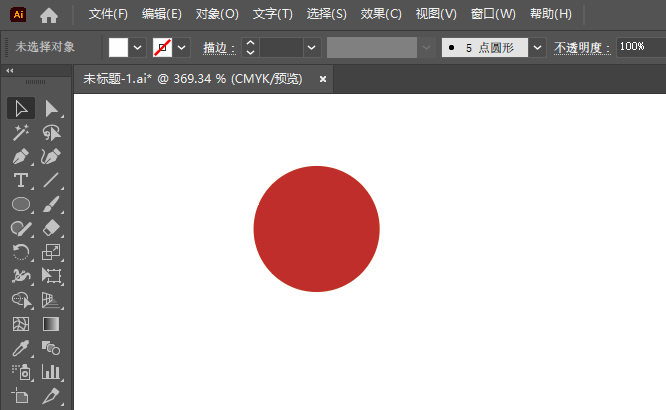
Task: Open the 编辑(E) menu
Action: [162, 14]
